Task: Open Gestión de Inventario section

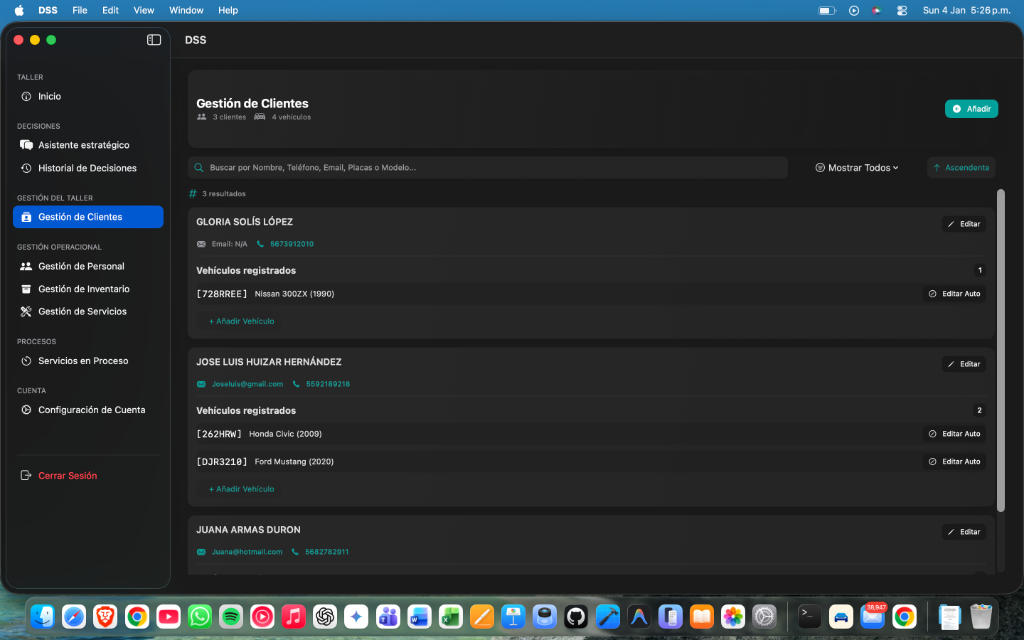Action: point(83,289)
